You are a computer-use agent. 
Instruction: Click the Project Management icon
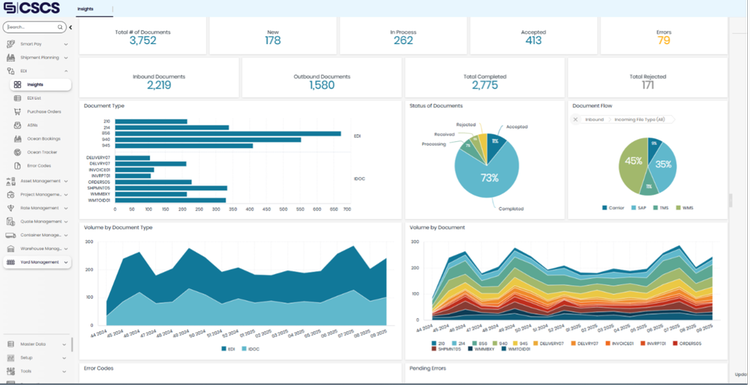coord(11,195)
